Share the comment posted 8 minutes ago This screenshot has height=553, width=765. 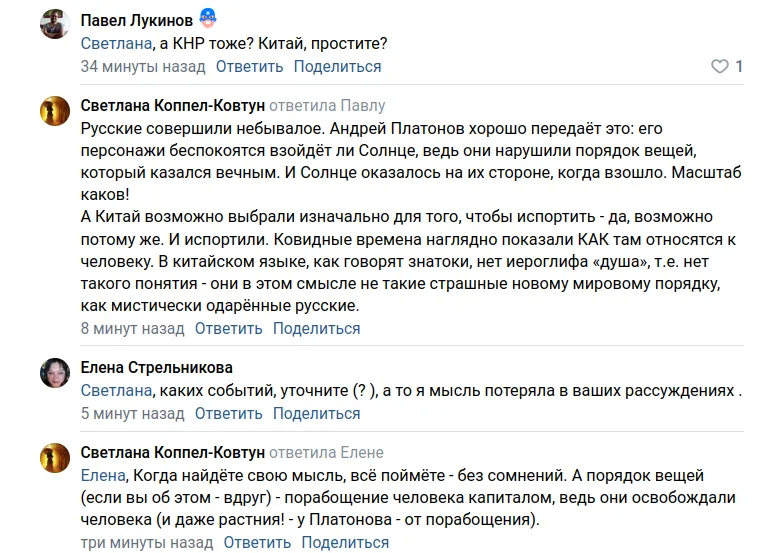[317, 328]
